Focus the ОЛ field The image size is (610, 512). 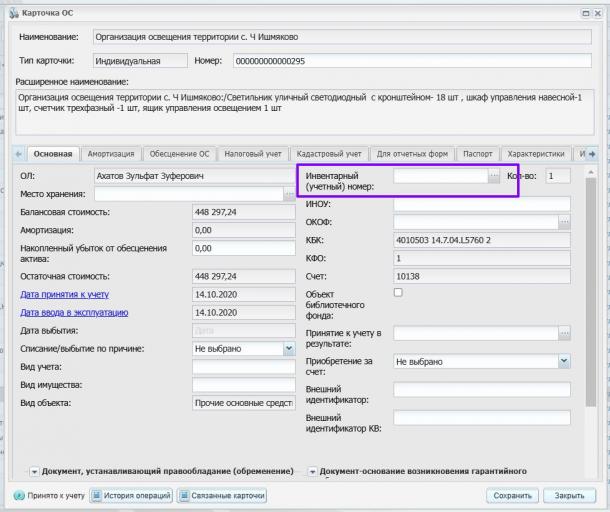pos(195,176)
